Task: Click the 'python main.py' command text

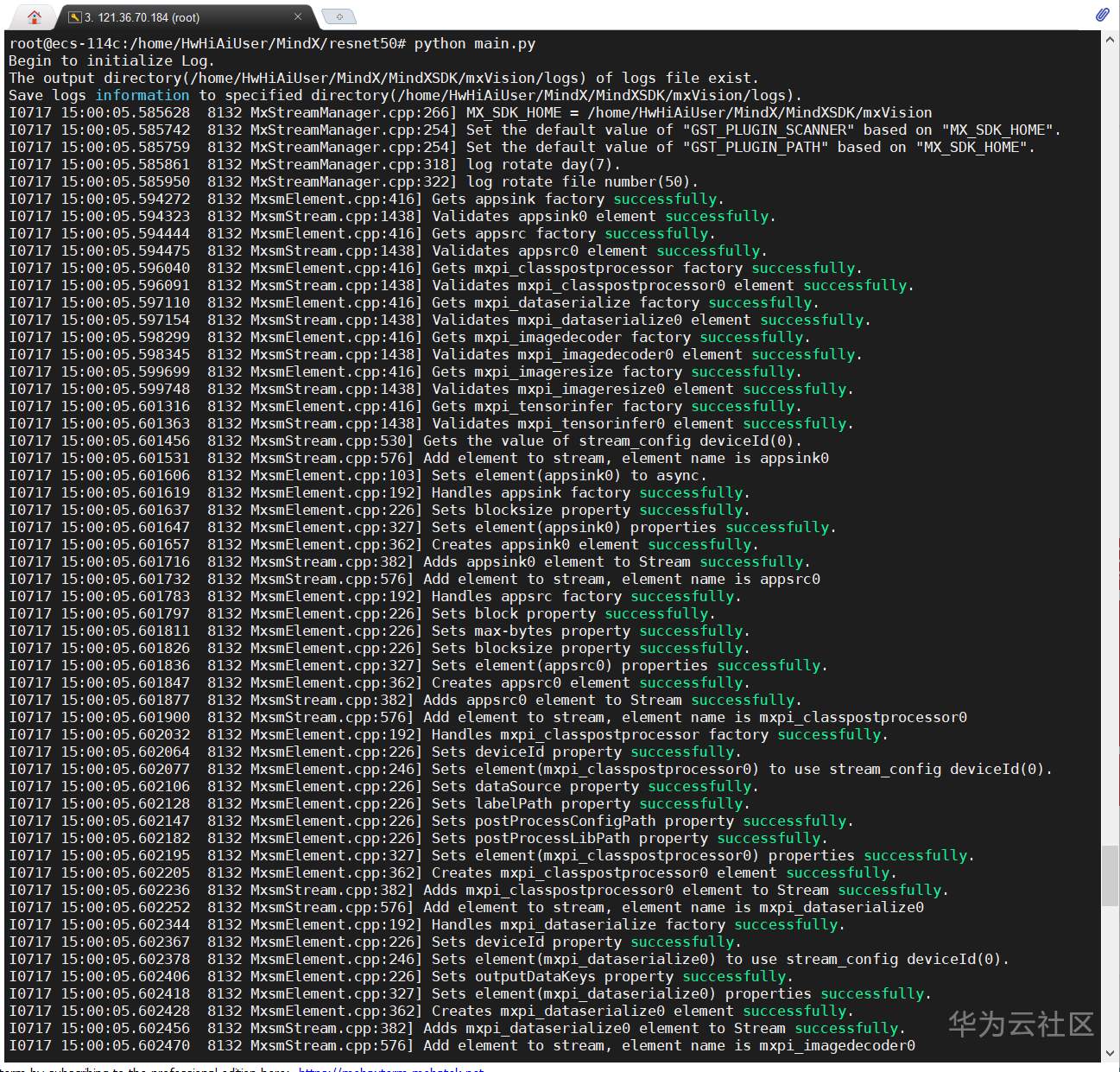Action: pyautogui.click(x=475, y=43)
